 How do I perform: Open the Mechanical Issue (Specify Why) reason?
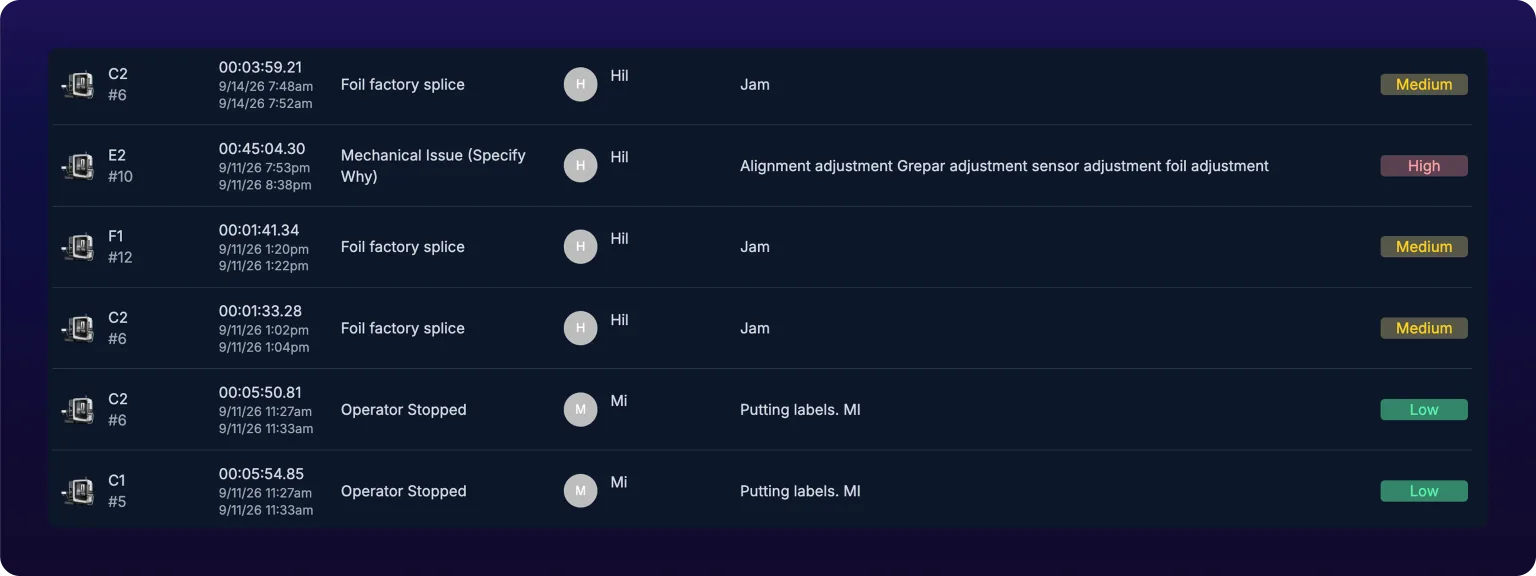pos(433,166)
